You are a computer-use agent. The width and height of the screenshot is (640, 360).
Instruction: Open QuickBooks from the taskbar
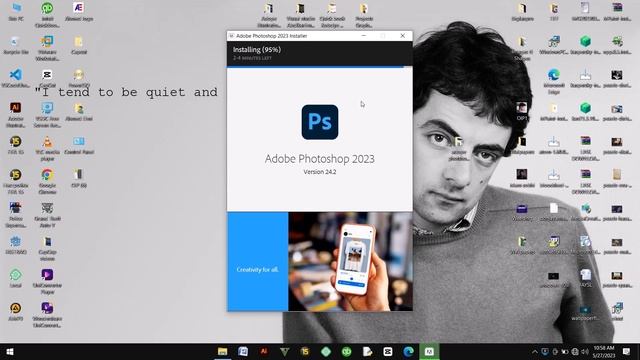point(346,351)
